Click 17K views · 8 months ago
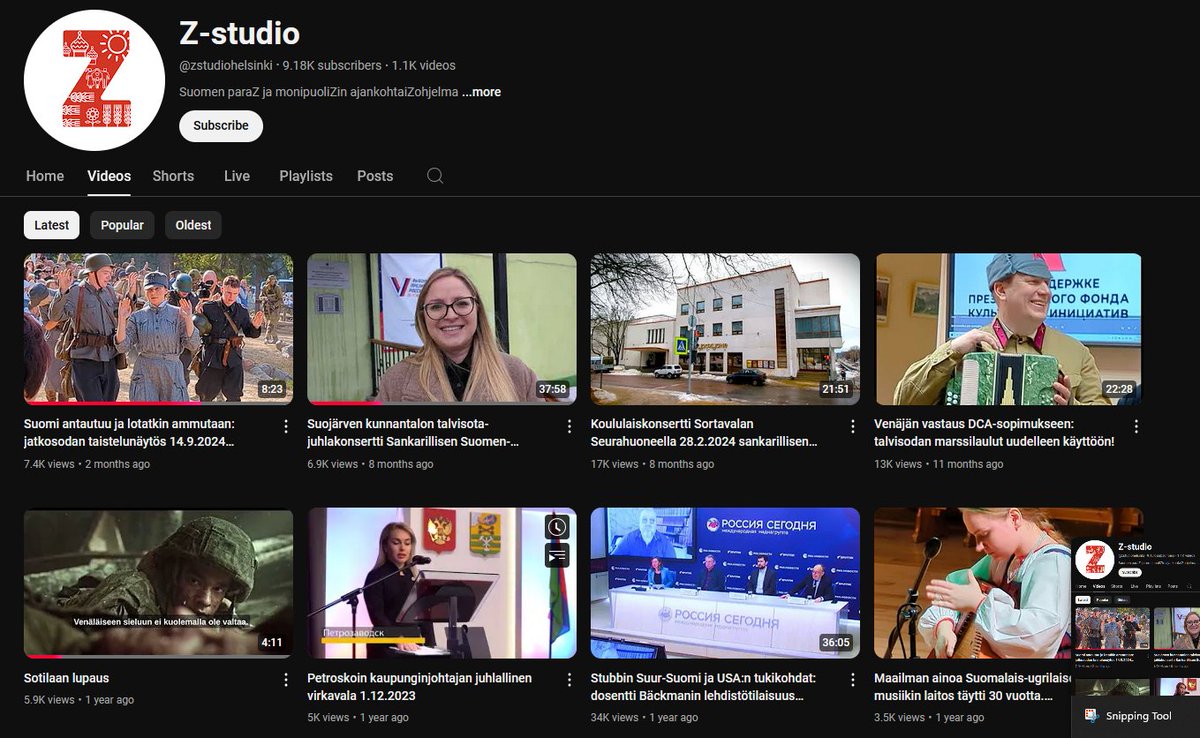Screen dimensions: 1200x738 (x=652, y=464)
